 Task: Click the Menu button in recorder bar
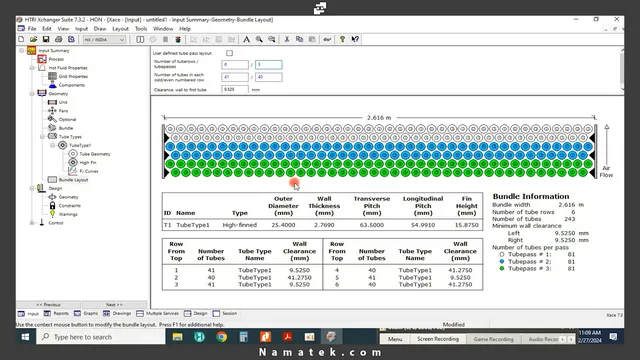[395, 339]
